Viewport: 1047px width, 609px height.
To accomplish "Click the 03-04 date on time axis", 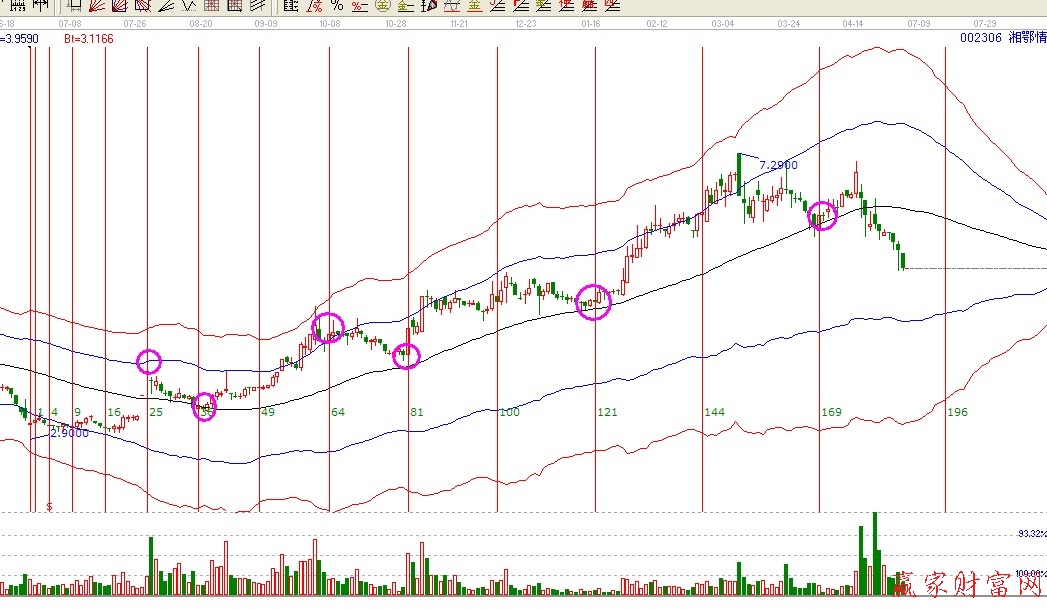I will click(x=722, y=22).
